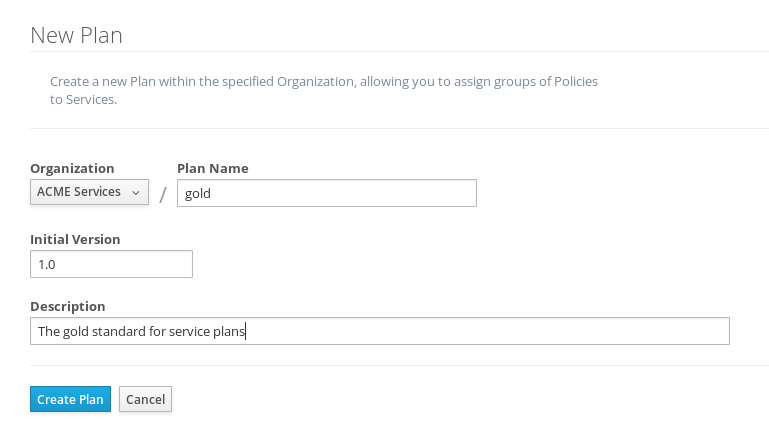769x429 pixels.
Task: Click the 1.0 value in version box
Action: 47,265
